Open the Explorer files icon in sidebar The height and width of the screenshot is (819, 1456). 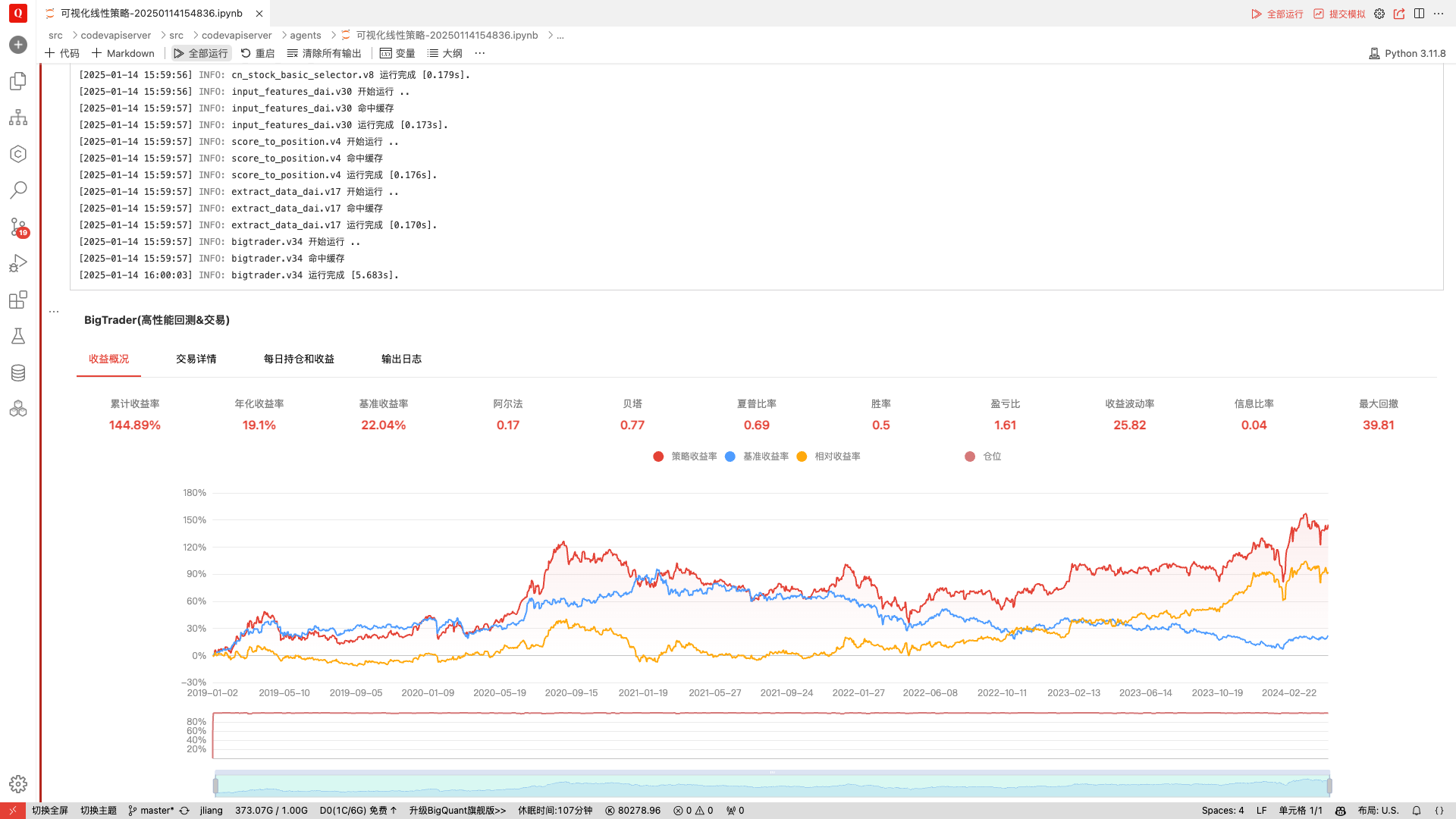18,81
